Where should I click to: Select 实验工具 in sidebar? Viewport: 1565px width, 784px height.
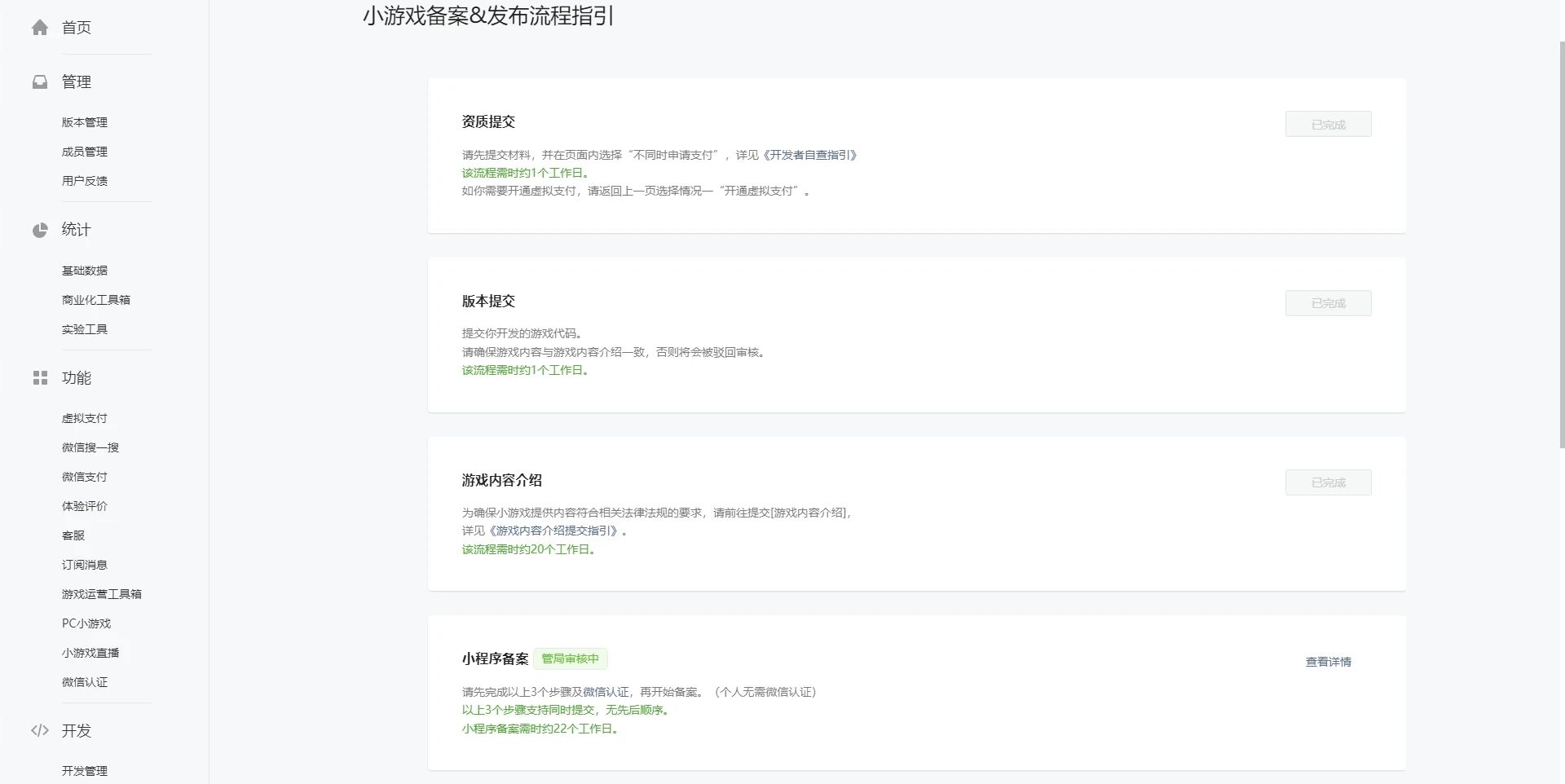click(85, 329)
